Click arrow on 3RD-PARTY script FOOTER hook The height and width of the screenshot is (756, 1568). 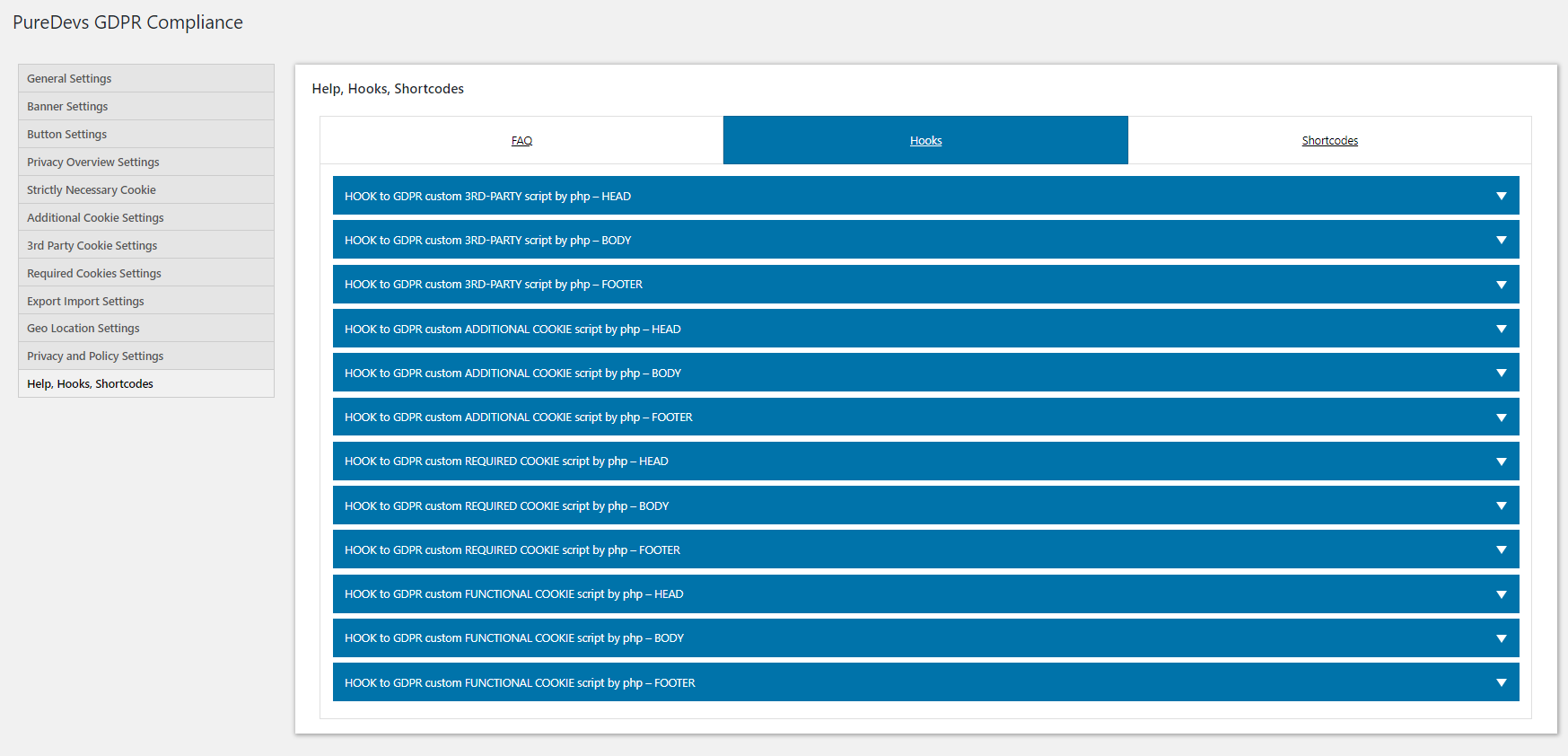(x=1501, y=285)
